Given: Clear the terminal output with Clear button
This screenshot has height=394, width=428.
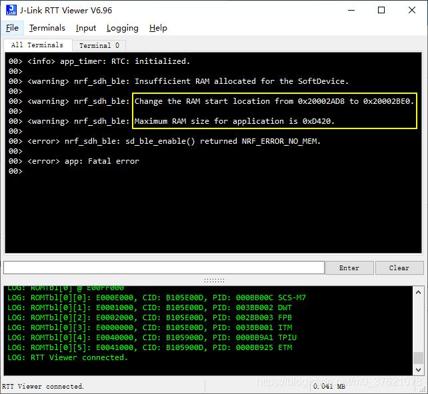Looking at the screenshot, I should pos(399,268).
